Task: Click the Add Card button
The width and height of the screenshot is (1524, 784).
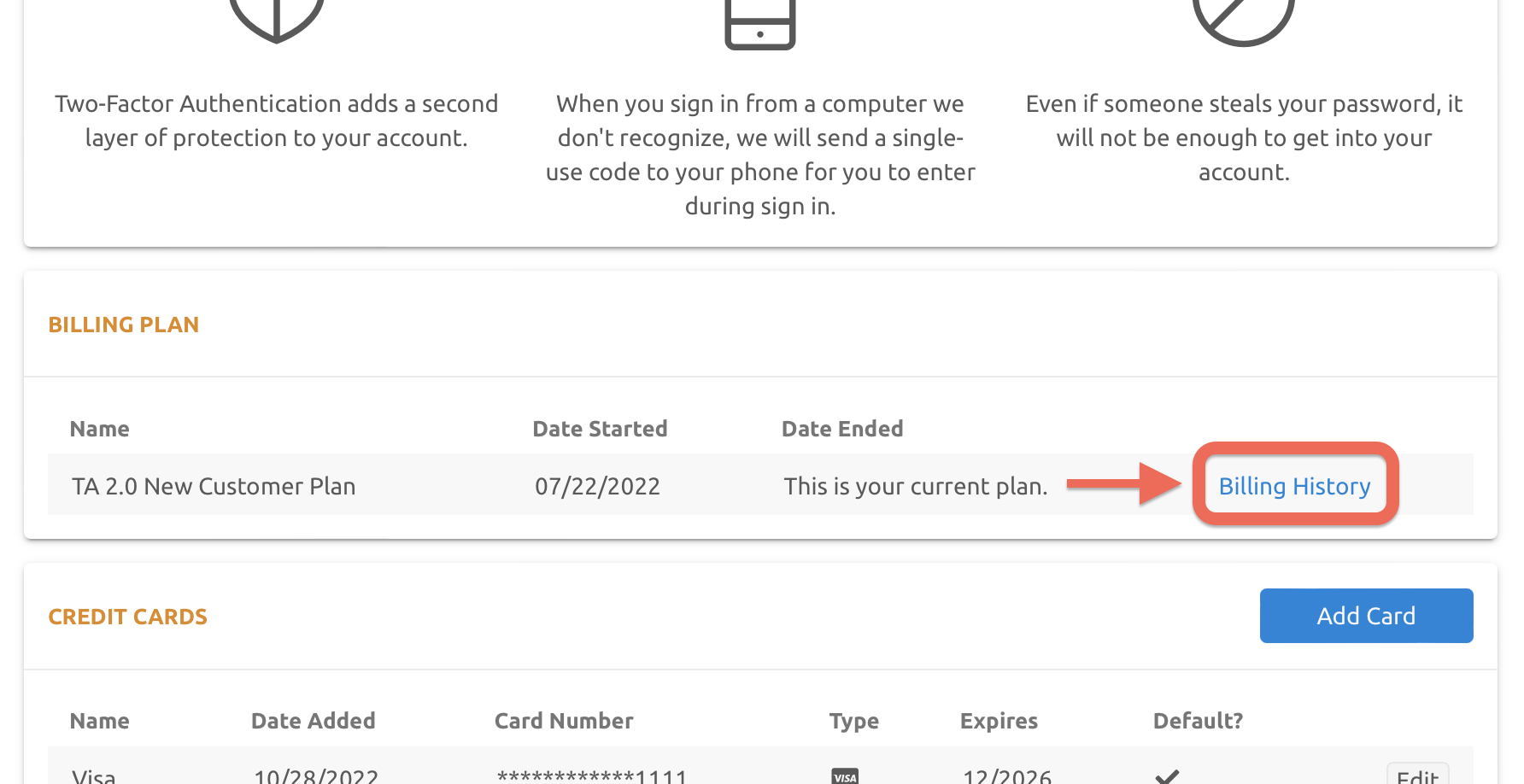Action: click(x=1365, y=616)
